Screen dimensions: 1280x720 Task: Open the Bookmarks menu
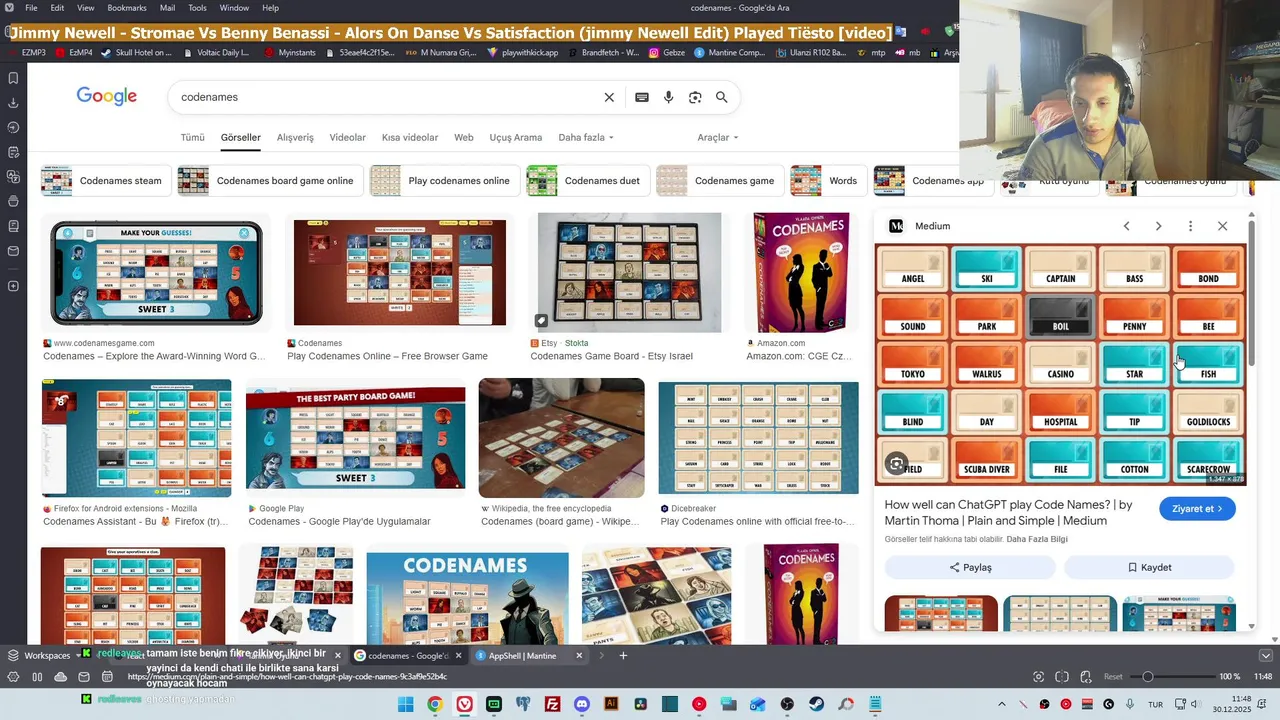127,8
